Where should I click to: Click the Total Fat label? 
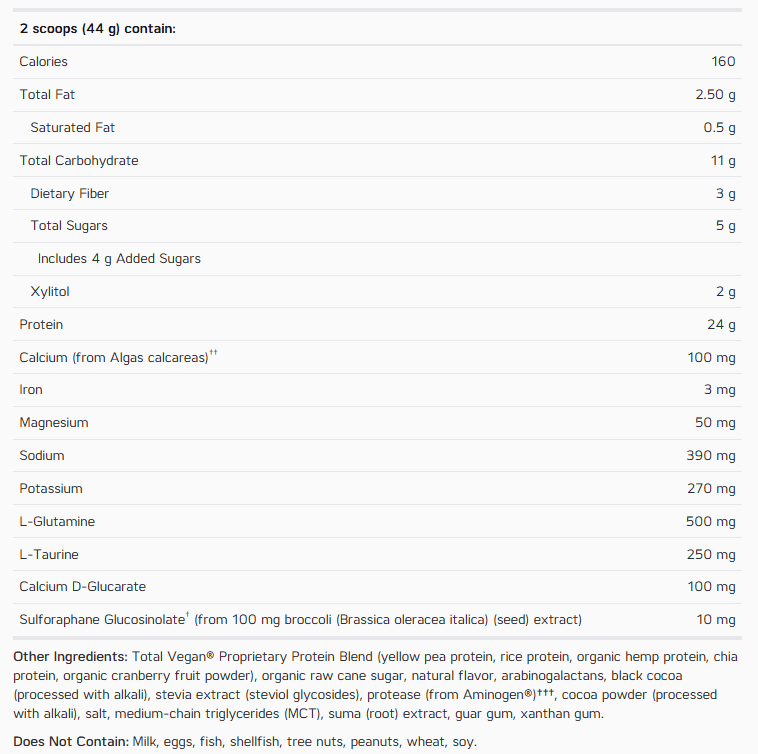(47, 94)
